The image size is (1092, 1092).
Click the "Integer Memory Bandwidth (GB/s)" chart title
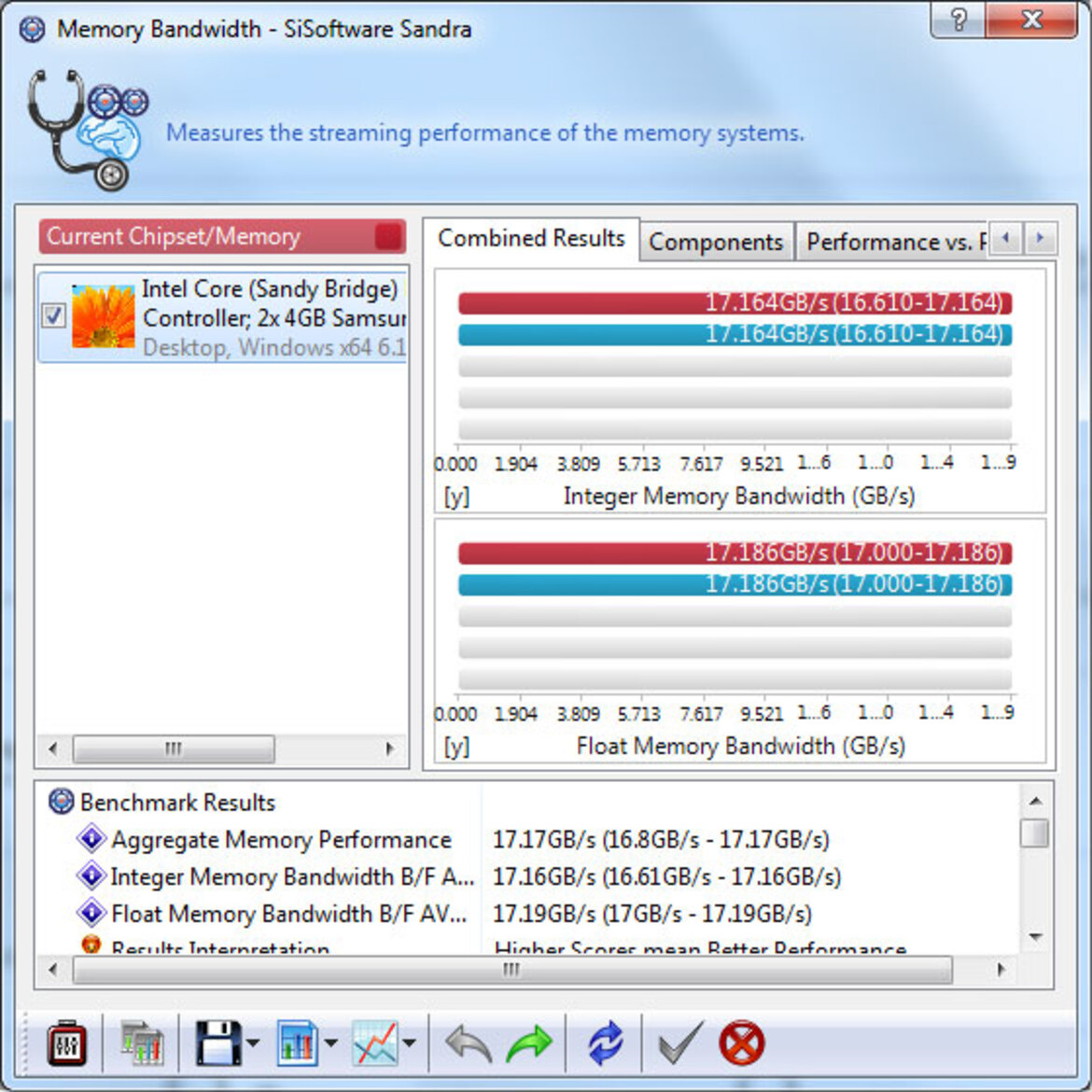(x=739, y=497)
